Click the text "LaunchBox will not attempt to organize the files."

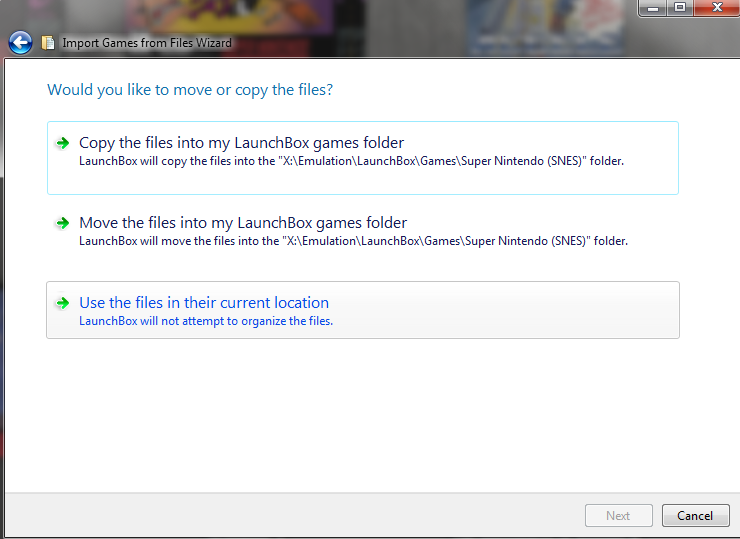coord(206,321)
